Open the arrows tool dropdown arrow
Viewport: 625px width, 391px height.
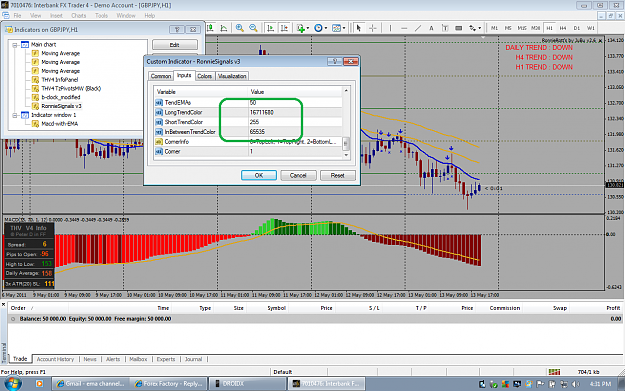coord(480,28)
